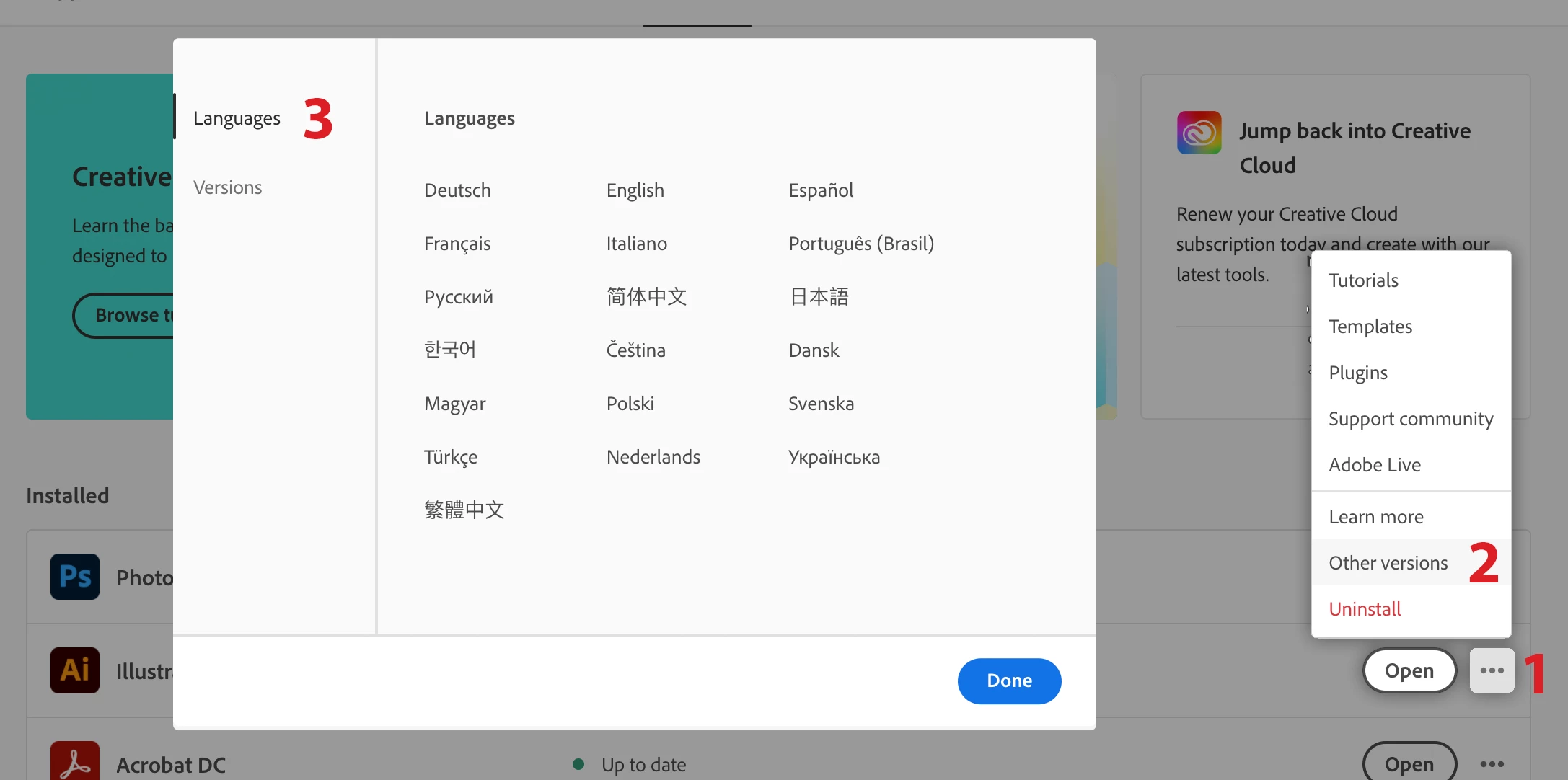Click Open button for Acrobat DC
Screen dimensions: 1568x780
pos(1409,763)
